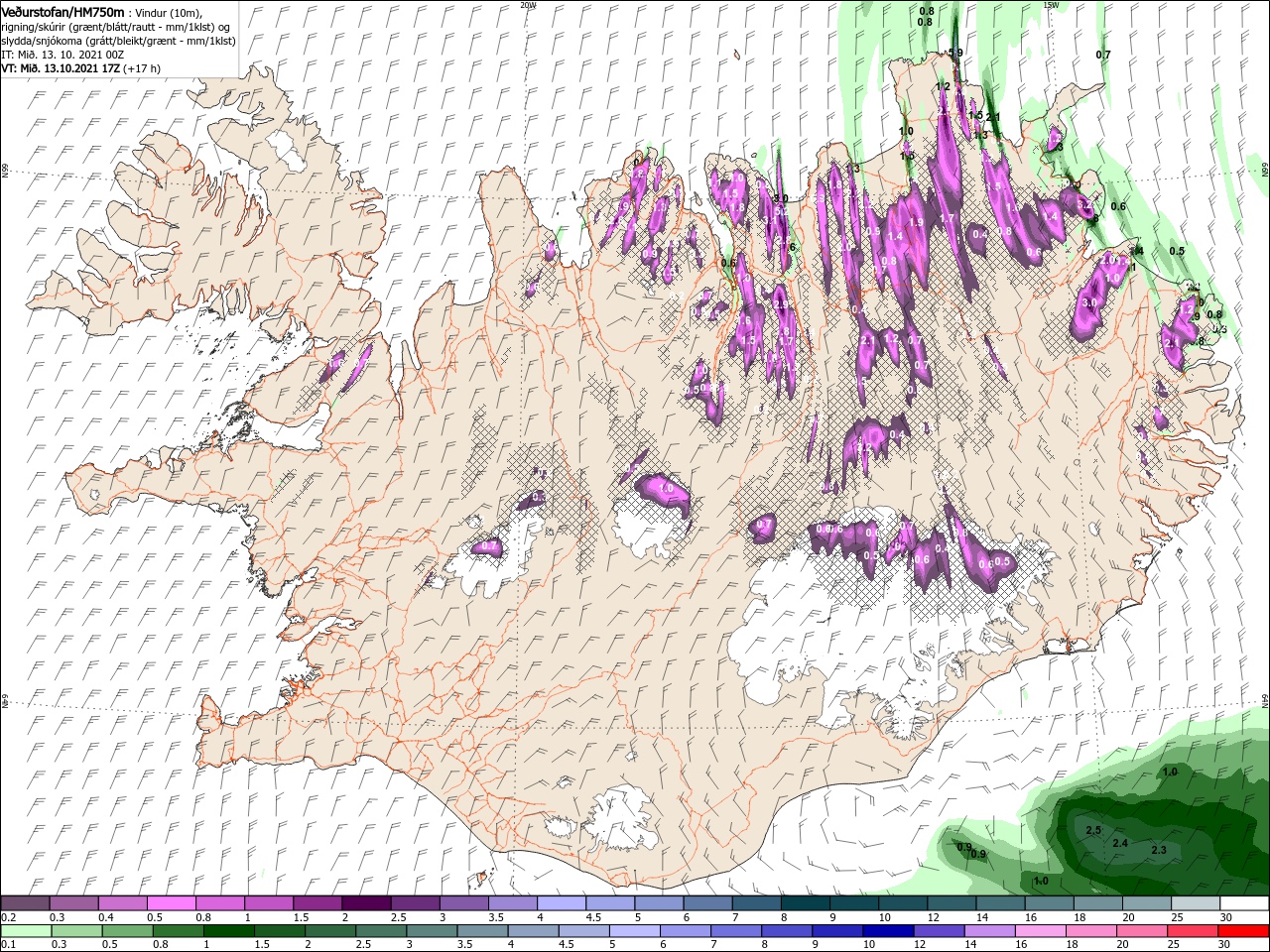Click the bright pink 0.5 snow-scale swatch
Viewport: 1270px width, 952px height.
click(x=171, y=902)
